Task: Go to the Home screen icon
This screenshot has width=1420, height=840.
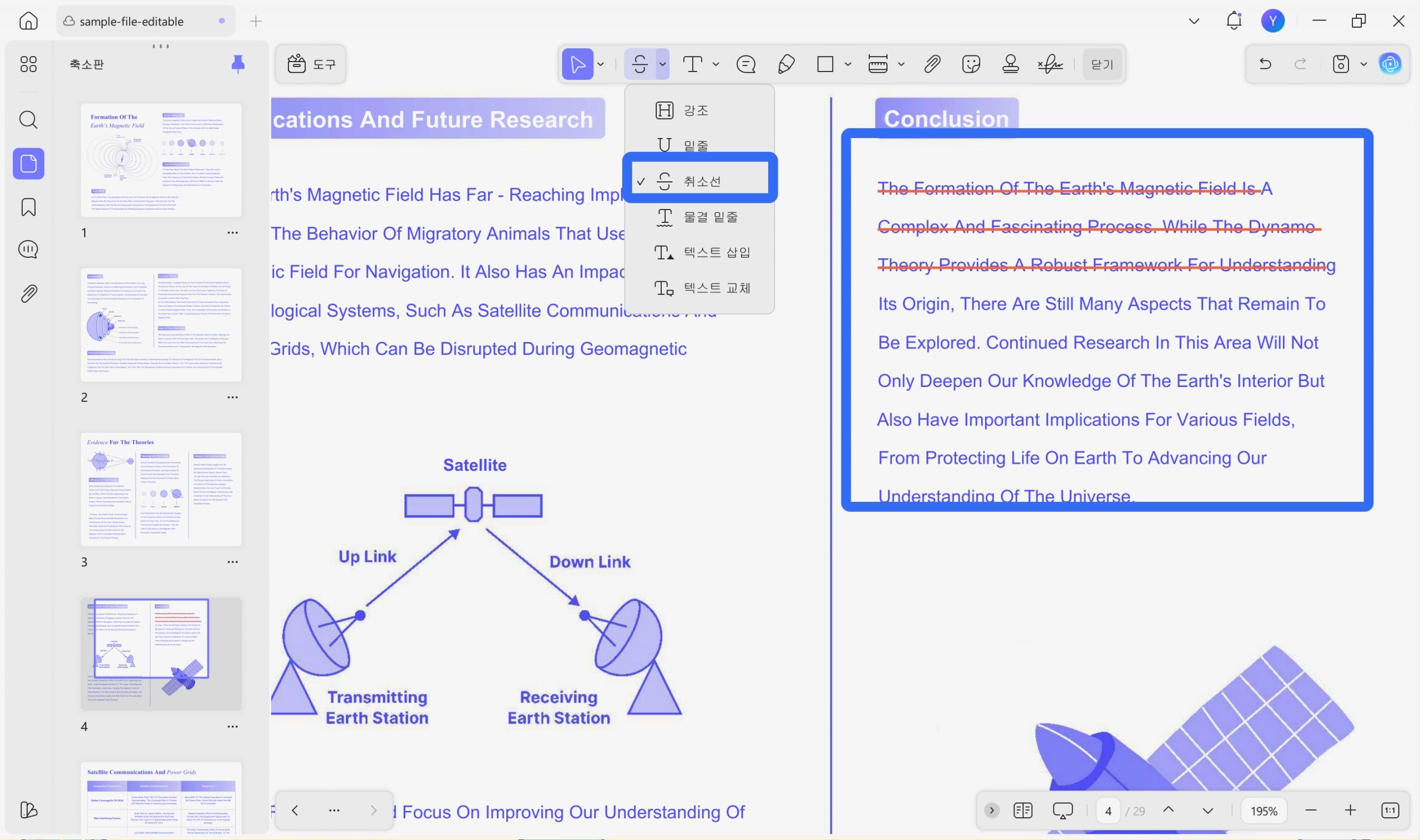Action: (28, 21)
